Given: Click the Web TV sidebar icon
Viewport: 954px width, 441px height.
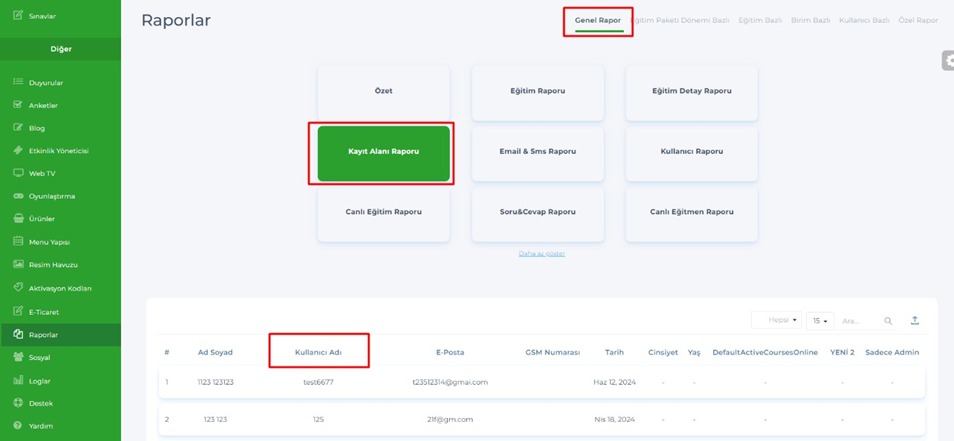Looking at the screenshot, I should 18,173.
